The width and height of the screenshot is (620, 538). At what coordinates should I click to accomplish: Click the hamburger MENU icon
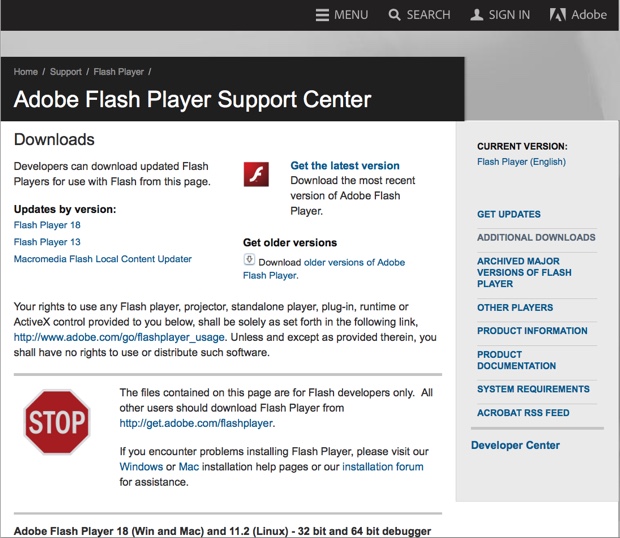tap(322, 15)
